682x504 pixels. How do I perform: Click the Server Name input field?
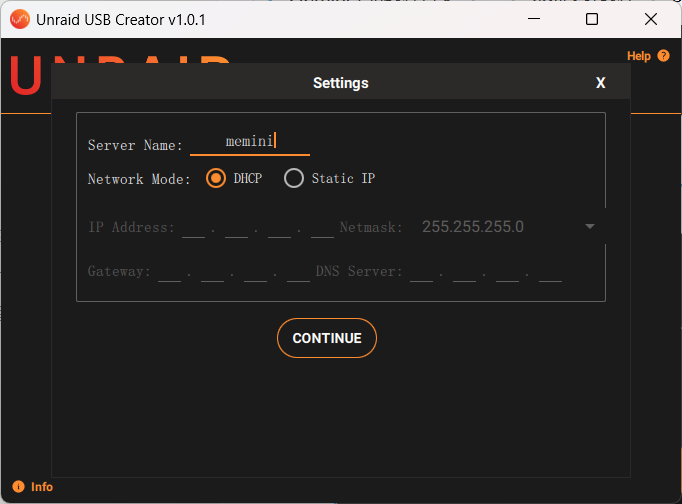250,143
